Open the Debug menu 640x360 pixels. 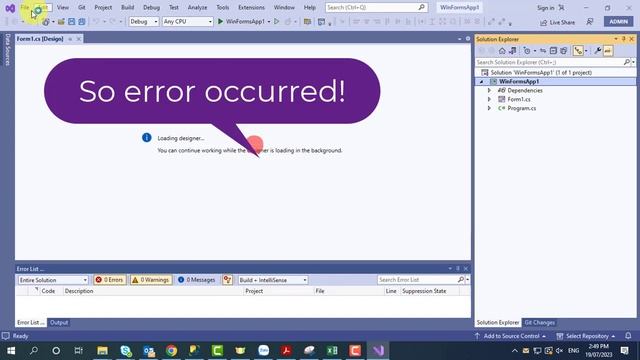[151, 7]
